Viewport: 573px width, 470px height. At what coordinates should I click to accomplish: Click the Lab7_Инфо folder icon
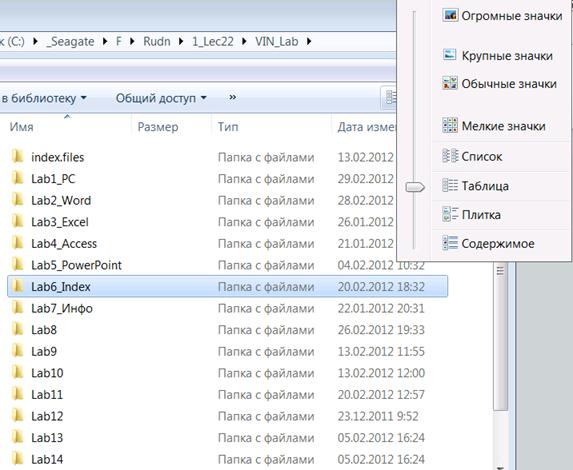tap(17, 308)
